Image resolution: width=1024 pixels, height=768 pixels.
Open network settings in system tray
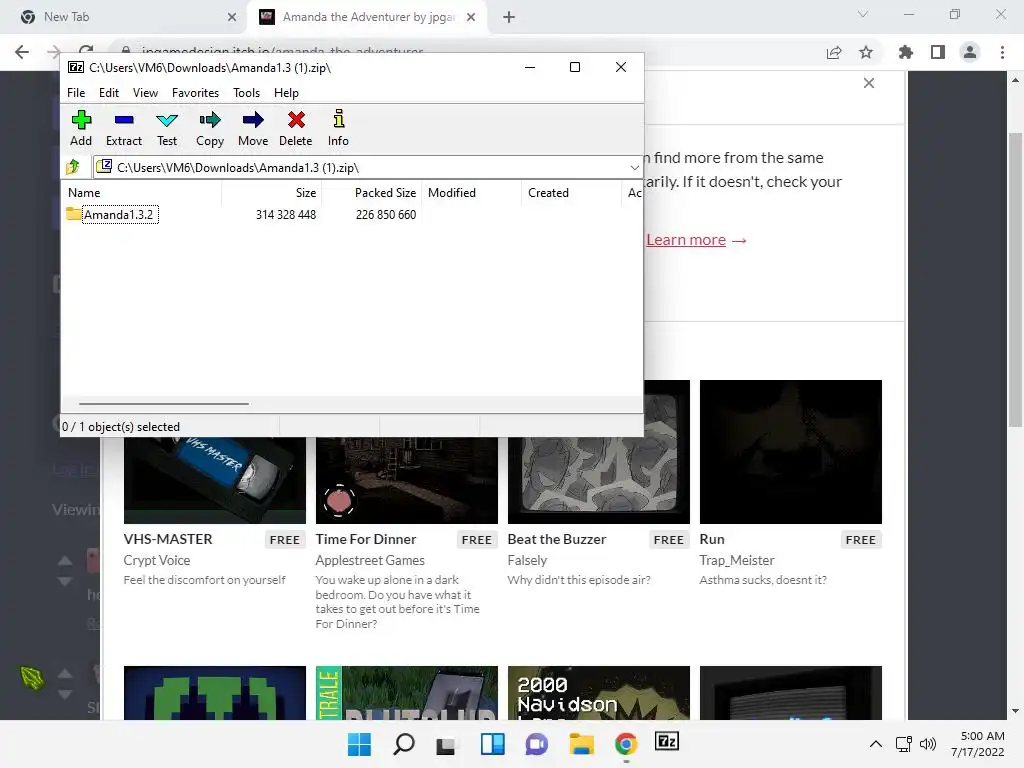point(904,744)
